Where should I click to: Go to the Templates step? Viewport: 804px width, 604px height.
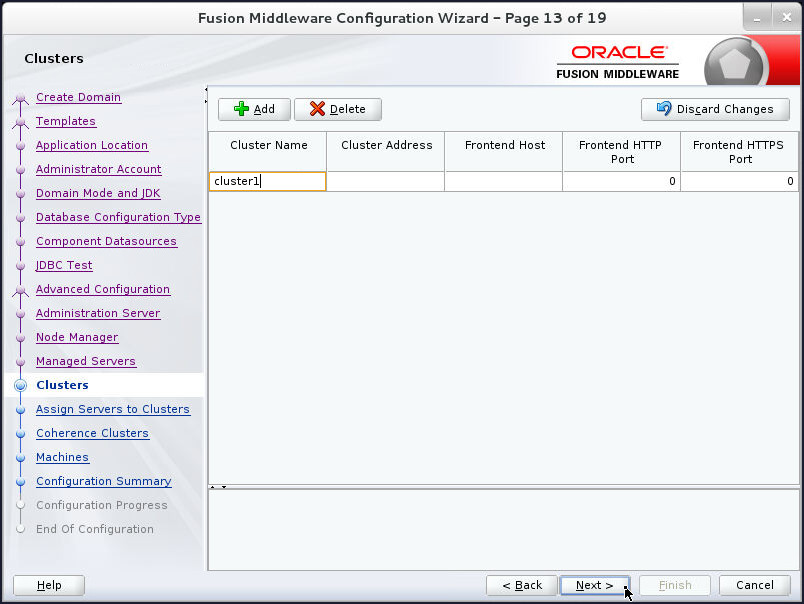click(x=66, y=121)
